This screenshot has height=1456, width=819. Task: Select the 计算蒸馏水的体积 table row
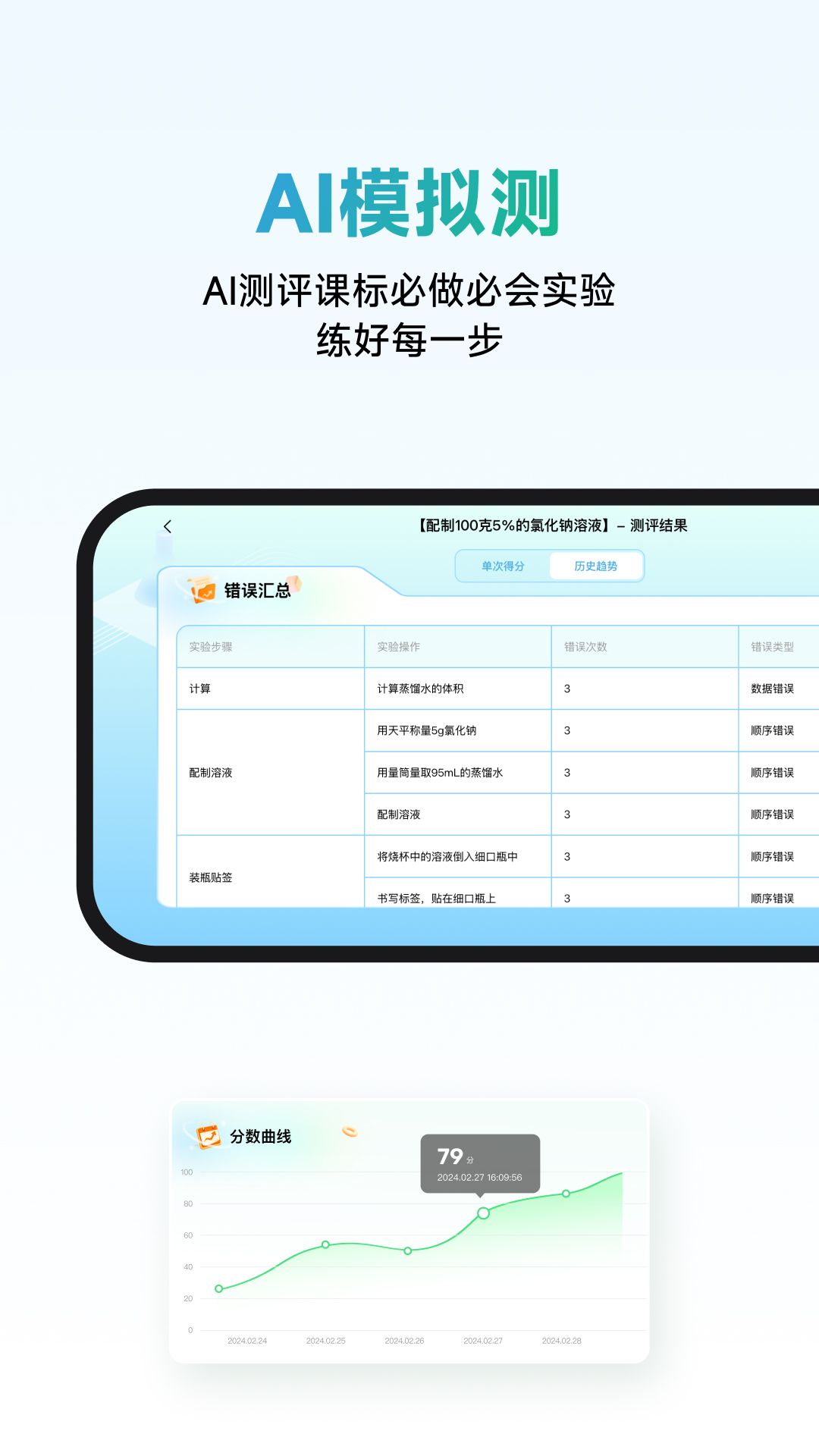[x=420, y=689]
